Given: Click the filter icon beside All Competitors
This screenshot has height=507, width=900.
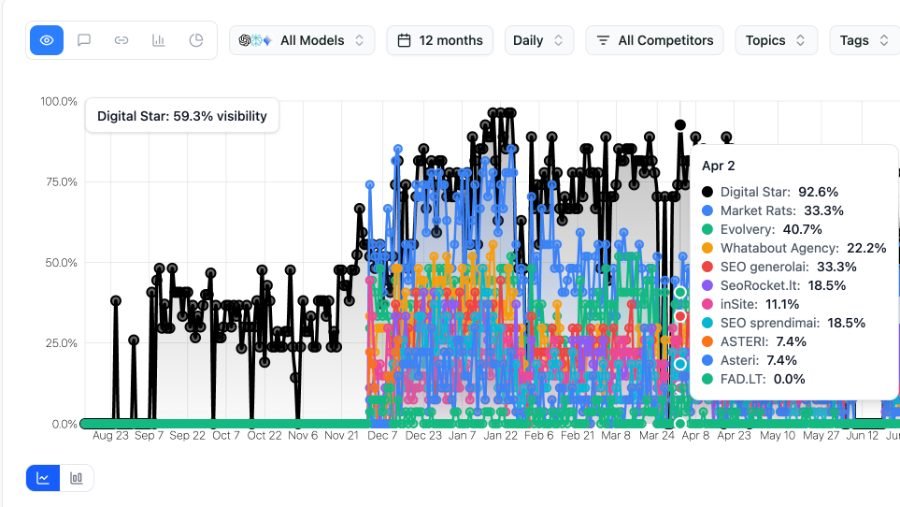Looking at the screenshot, I should click(x=603, y=40).
